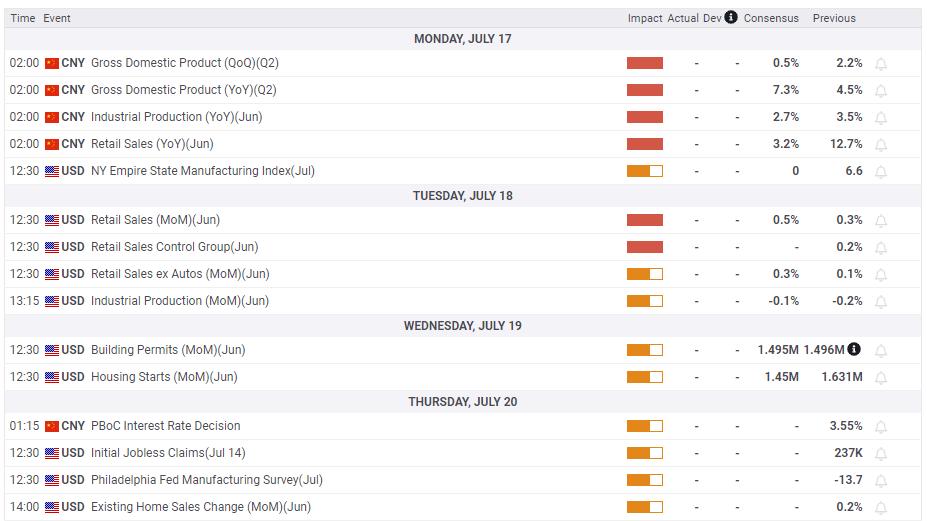Click red impact bar for GDP (QoQ)
The width and height of the screenshot is (927, 521).
[x=644, y=63]
